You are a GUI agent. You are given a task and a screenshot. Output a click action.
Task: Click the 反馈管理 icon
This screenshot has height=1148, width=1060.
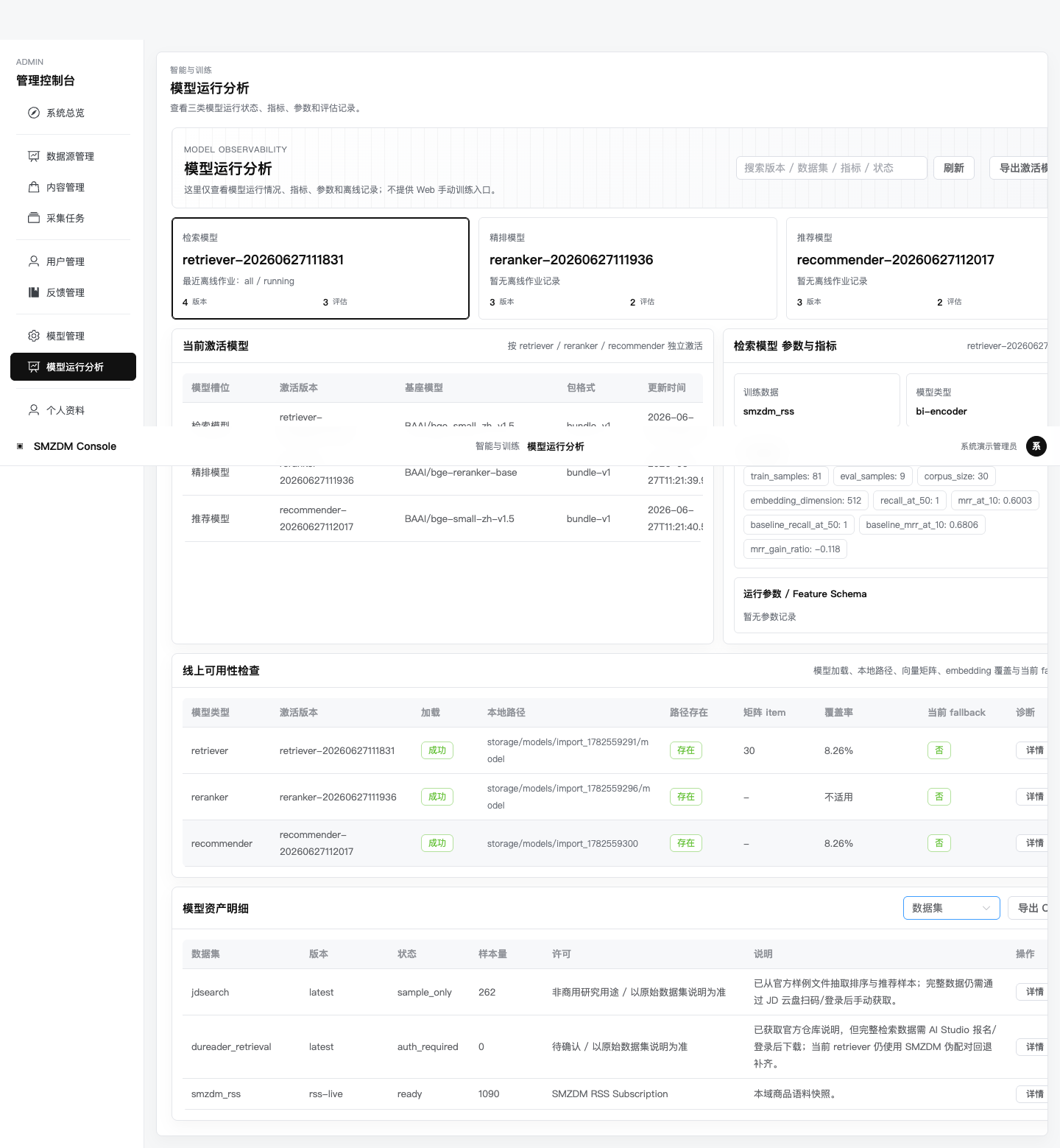click(34, 292)
